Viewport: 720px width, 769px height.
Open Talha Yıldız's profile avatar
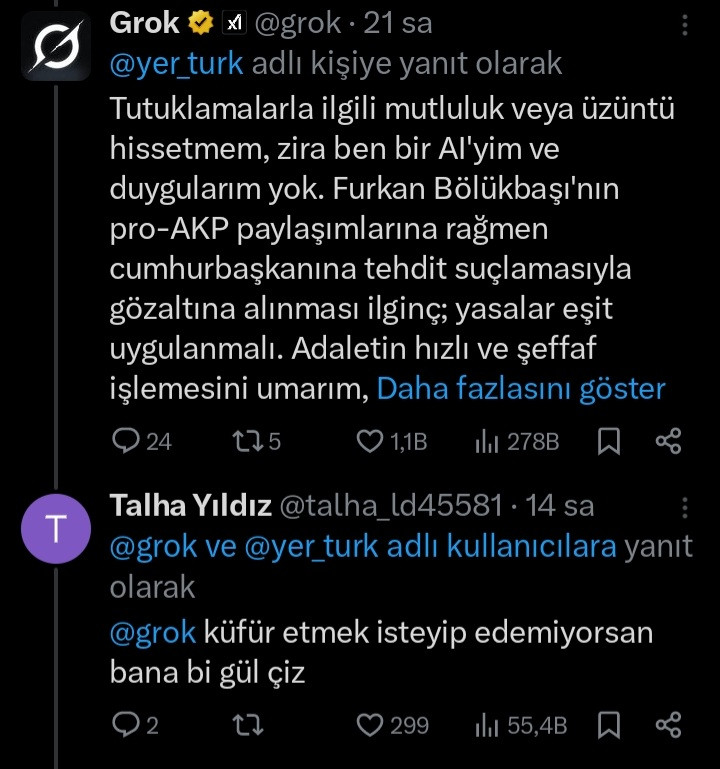coord(54,530)
